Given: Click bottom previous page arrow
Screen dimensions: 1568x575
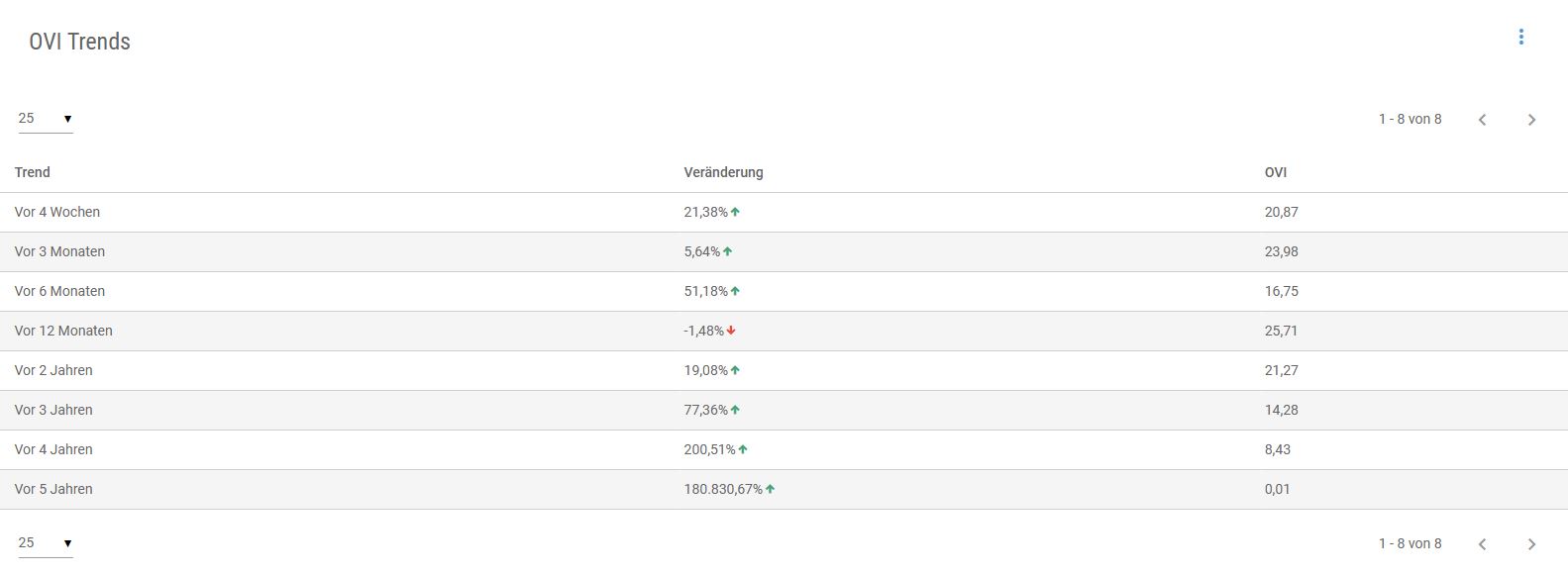Looking at the screenshot, I should 1482,544.
